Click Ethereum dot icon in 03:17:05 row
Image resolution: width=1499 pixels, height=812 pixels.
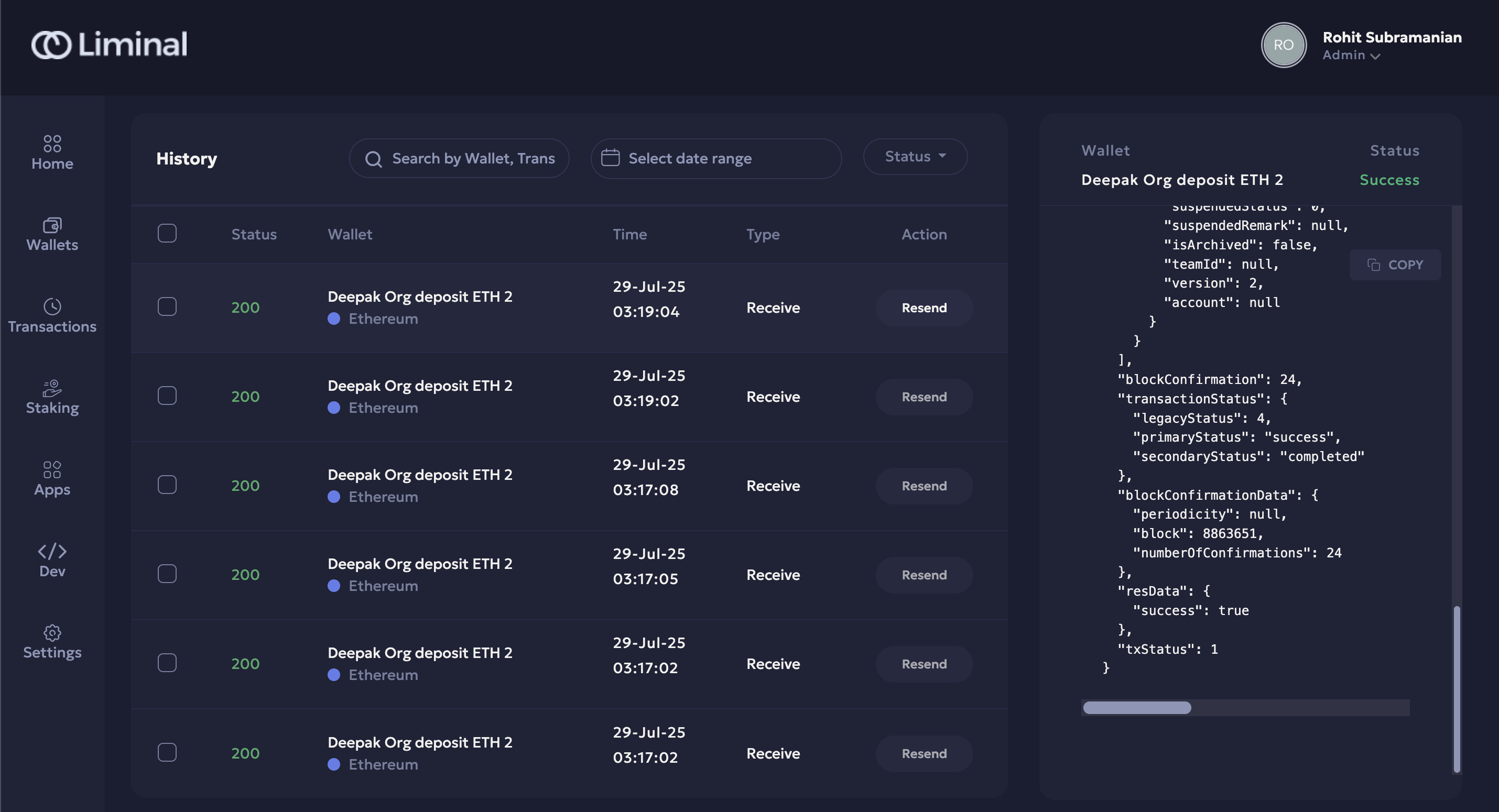tap(334, 586)
